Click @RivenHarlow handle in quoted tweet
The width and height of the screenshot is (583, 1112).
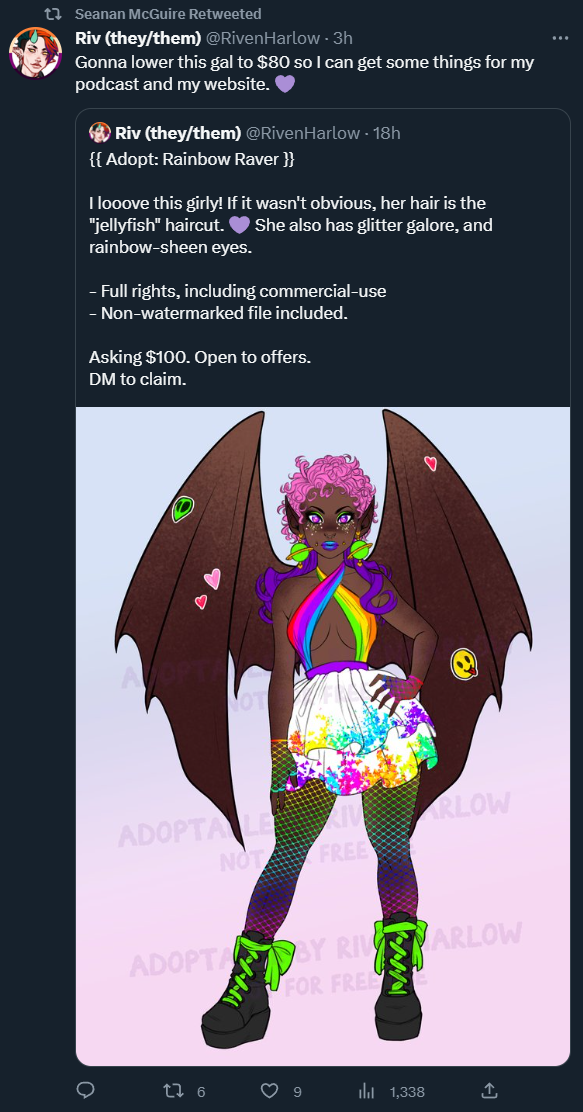tap(302, 133)
